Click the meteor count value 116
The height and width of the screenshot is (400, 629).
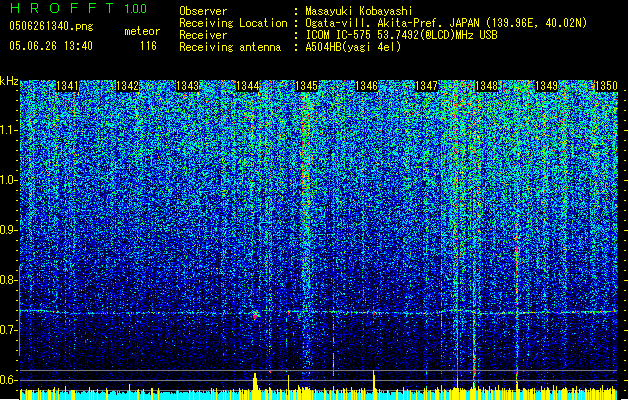pos(148,46)
